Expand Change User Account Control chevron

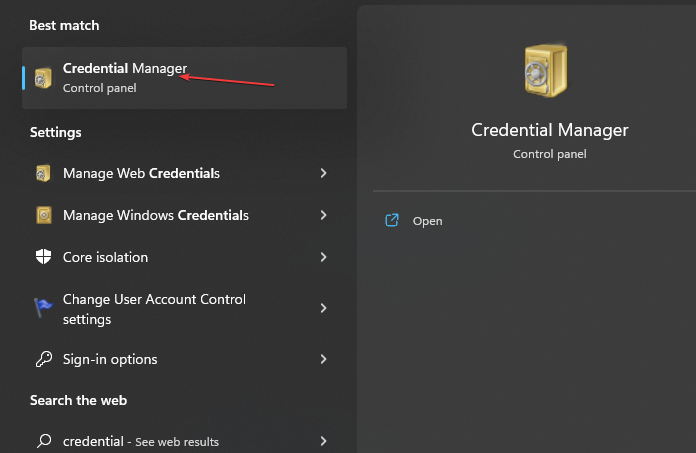pos(324,308)
